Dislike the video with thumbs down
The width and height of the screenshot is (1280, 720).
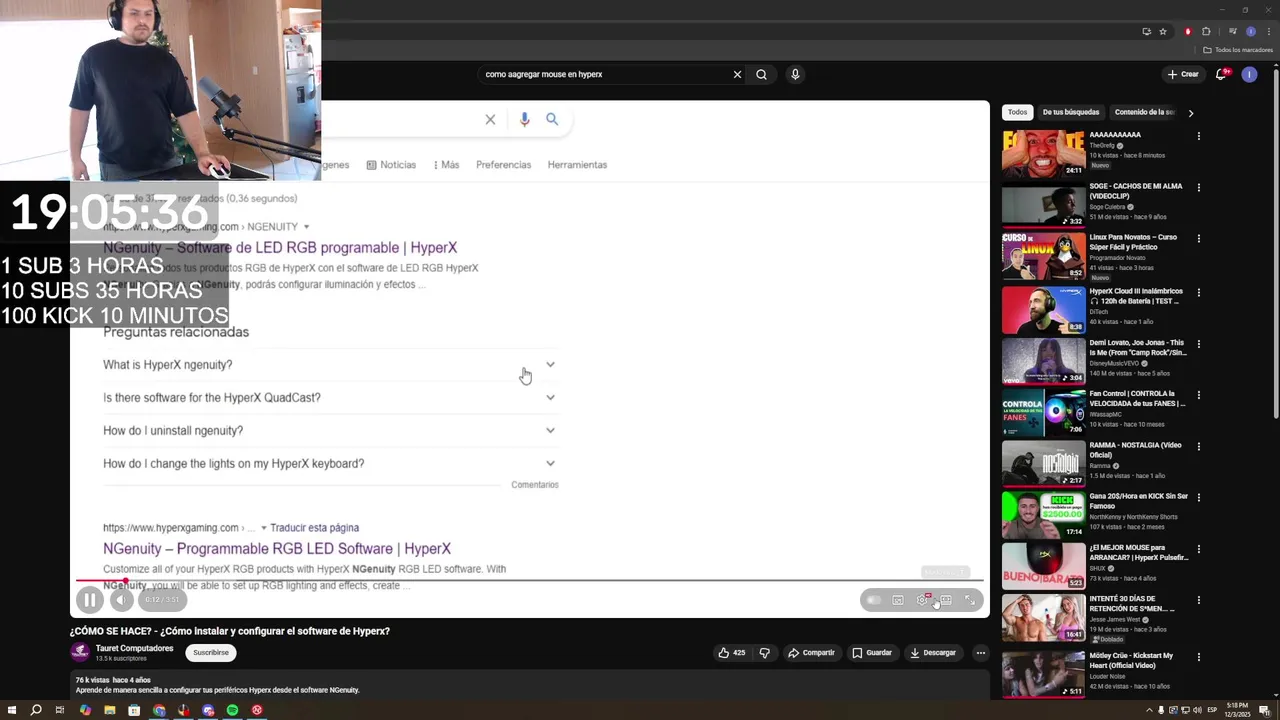tap(765, 653)
